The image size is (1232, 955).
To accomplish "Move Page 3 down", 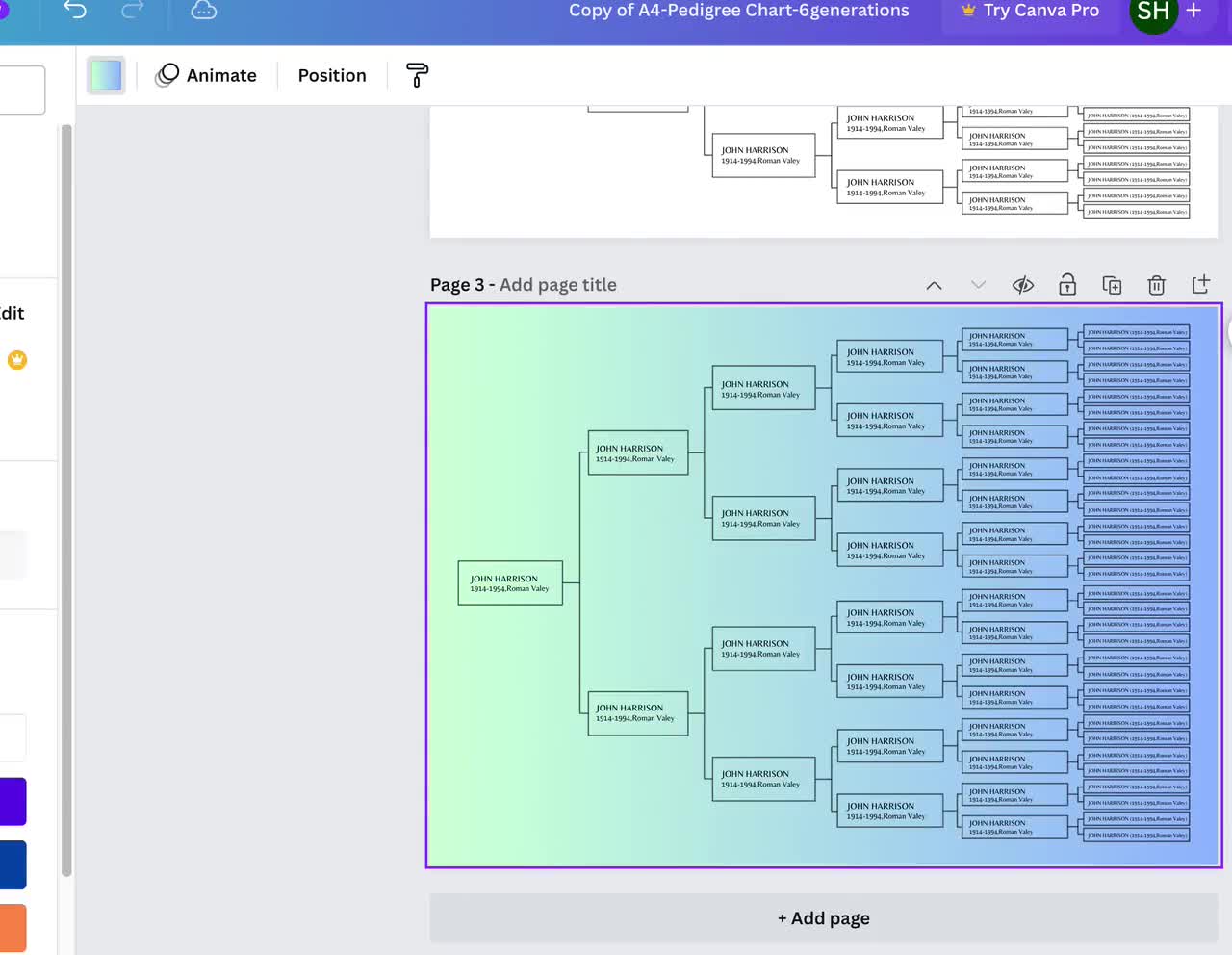I will pos(978,285).
